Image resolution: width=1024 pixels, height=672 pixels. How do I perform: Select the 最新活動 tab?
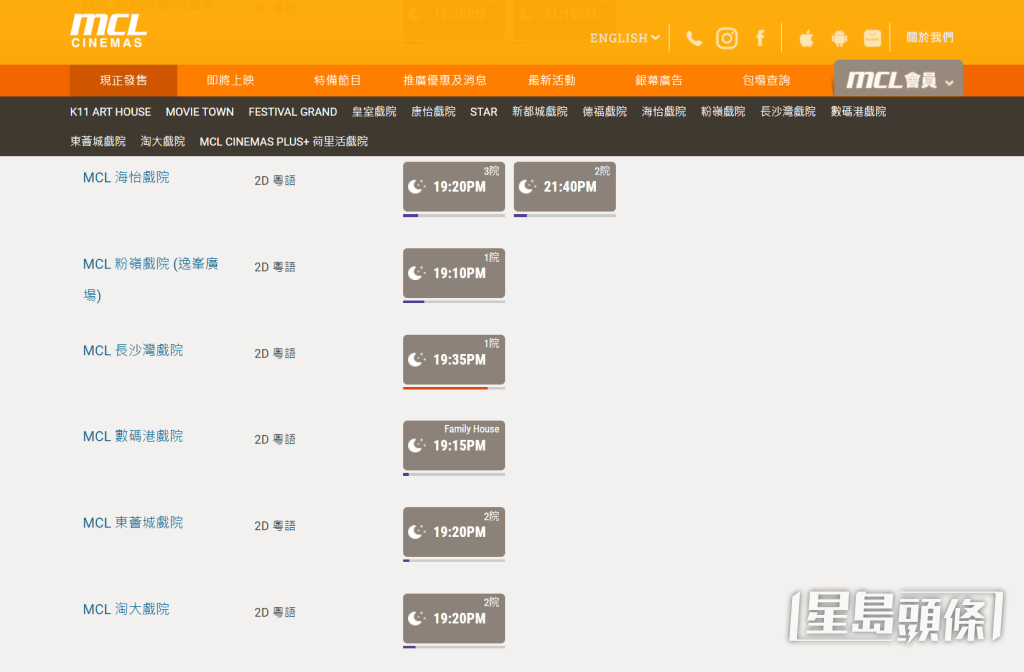point(552,80)
